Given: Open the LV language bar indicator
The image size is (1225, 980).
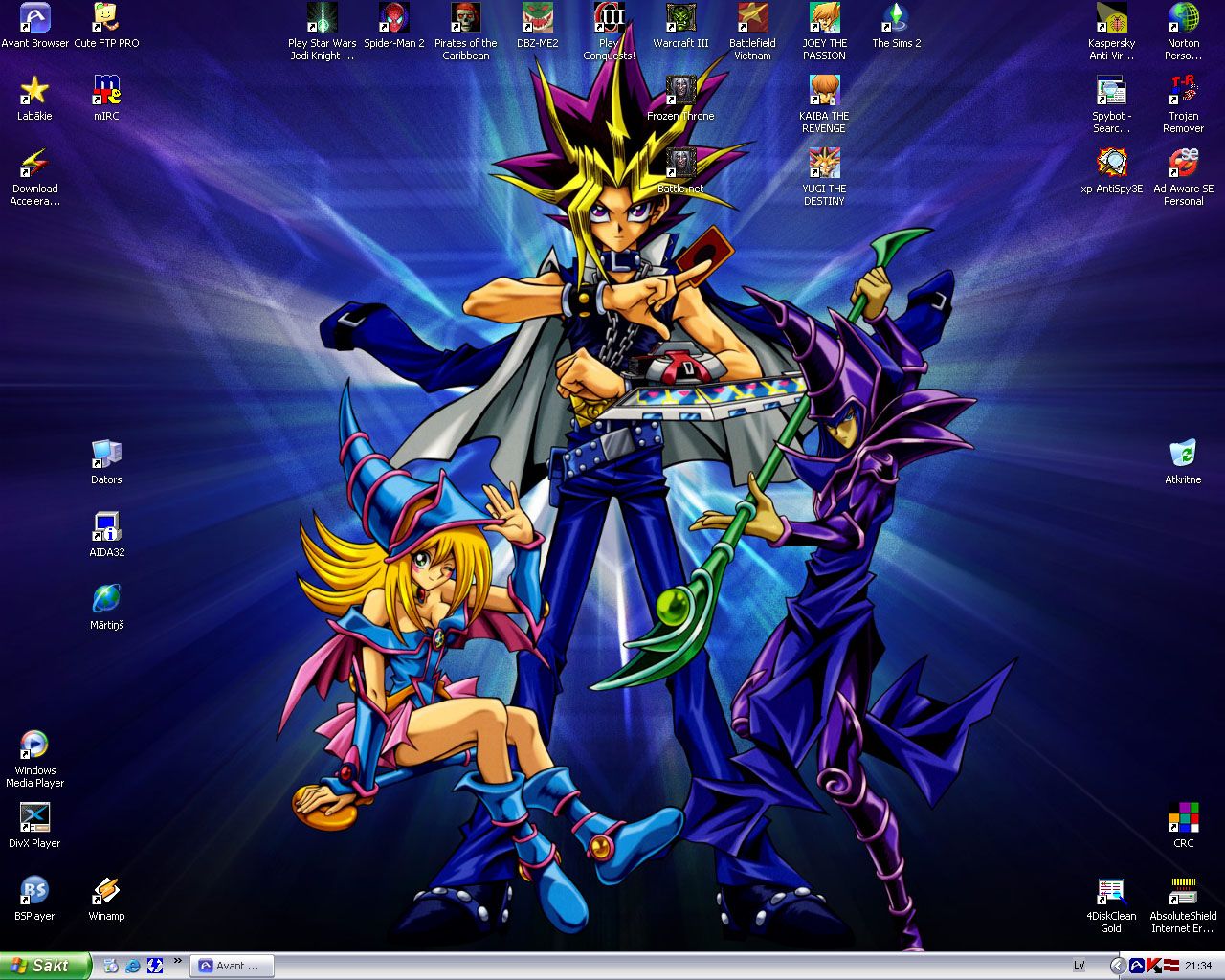Looking at the screenshot, I should [1080, 966].
